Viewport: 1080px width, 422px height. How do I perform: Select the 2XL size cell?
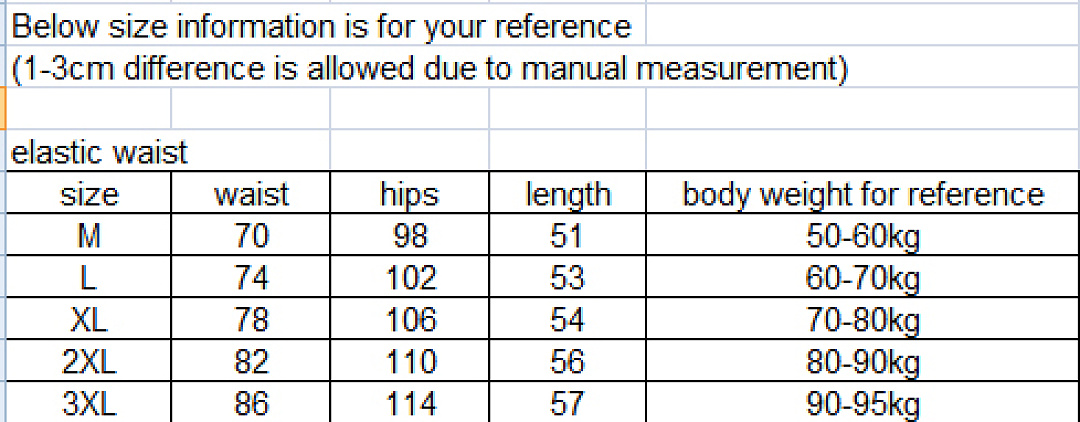89,361
